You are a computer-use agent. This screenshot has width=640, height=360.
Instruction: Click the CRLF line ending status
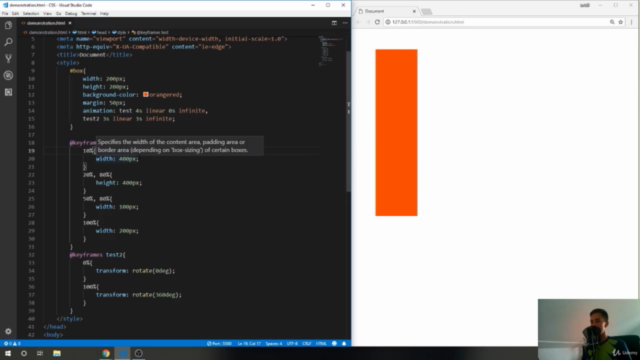pyautogui.click(x=307, y=344)
